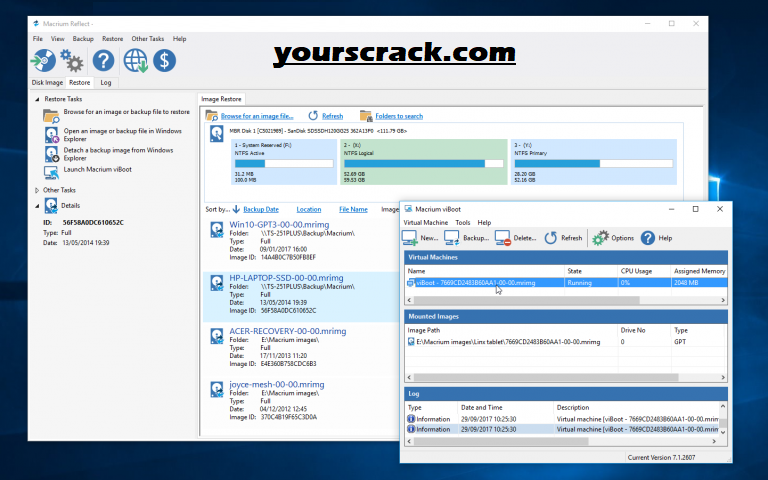Select partition 2 NTFS Logical
This screenshot has width=768, height=480.
(424, 162)
